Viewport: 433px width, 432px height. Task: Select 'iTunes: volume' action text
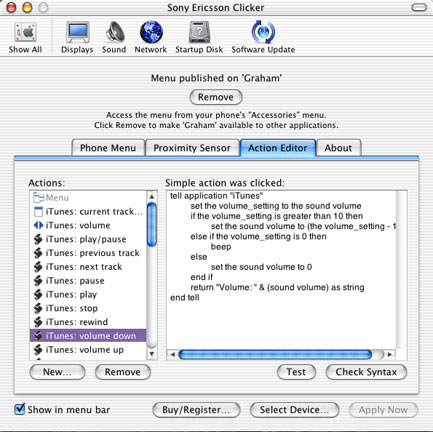[x=78, y=225]
